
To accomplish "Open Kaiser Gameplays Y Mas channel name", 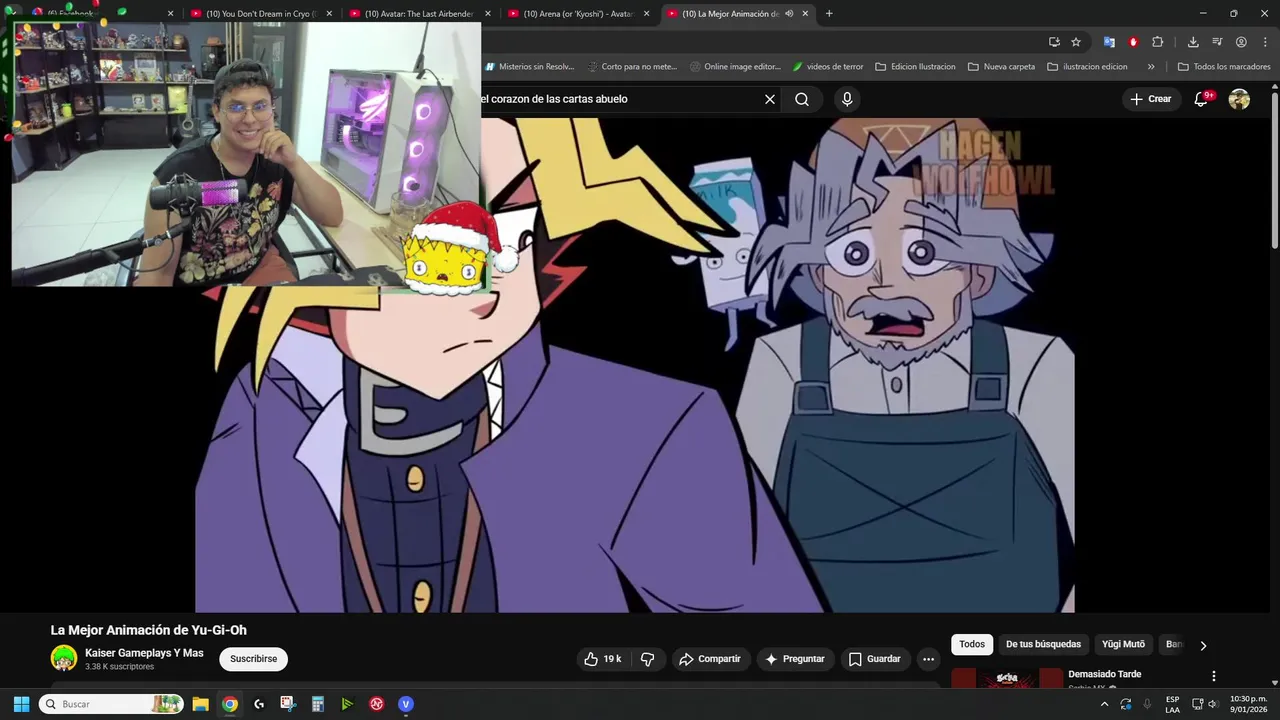I will point(144,653).
